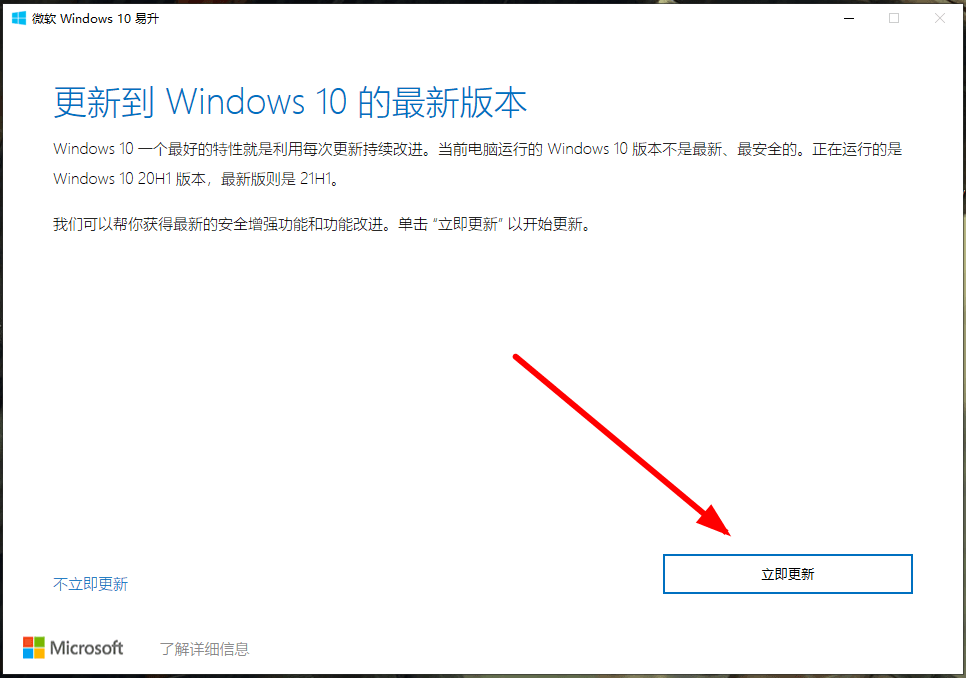Click the 21H1 version text

coord(315,179)
